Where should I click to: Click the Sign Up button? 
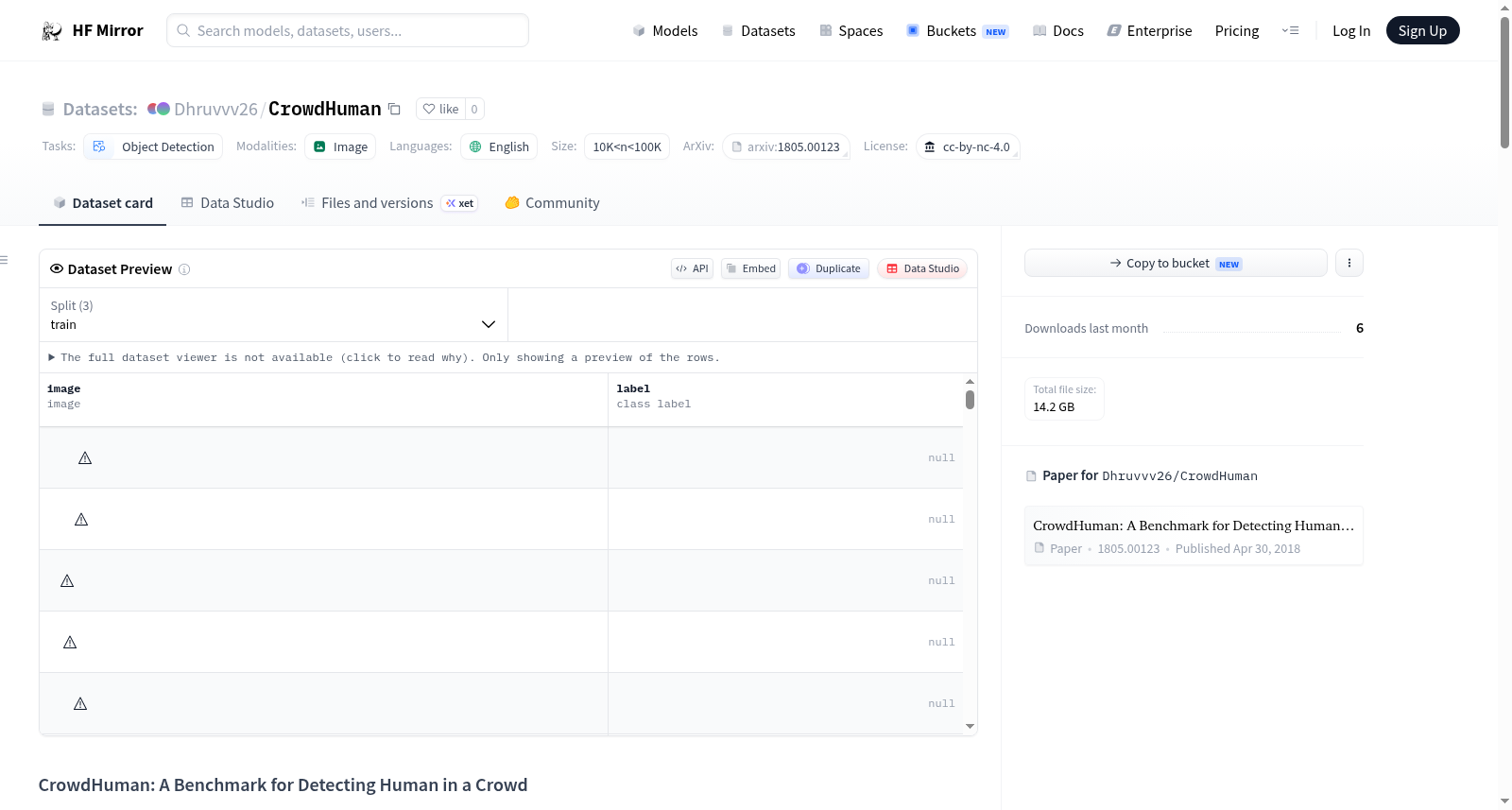(x=1422, y=30)
